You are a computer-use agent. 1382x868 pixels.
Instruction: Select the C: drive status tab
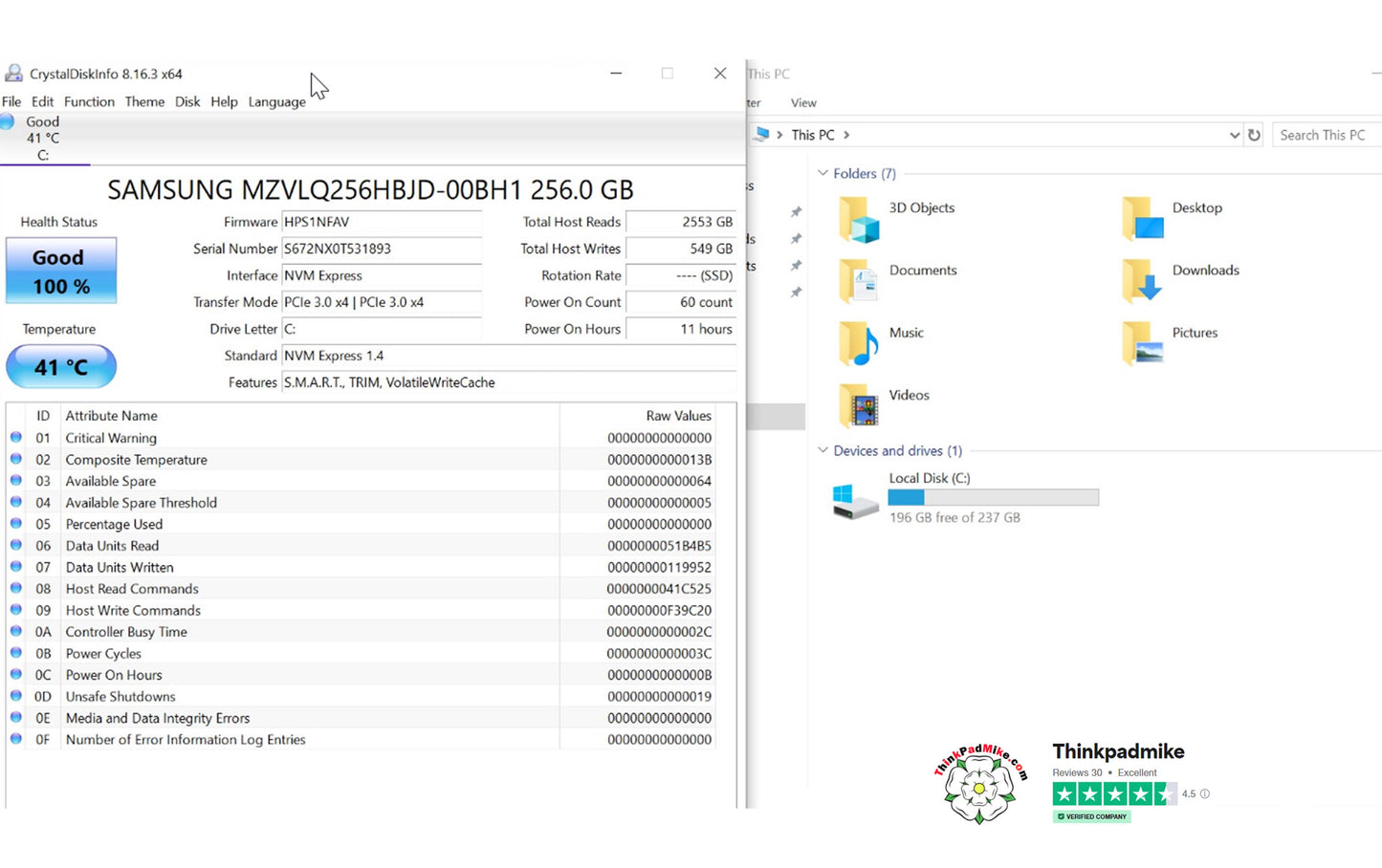click(44, 139)
